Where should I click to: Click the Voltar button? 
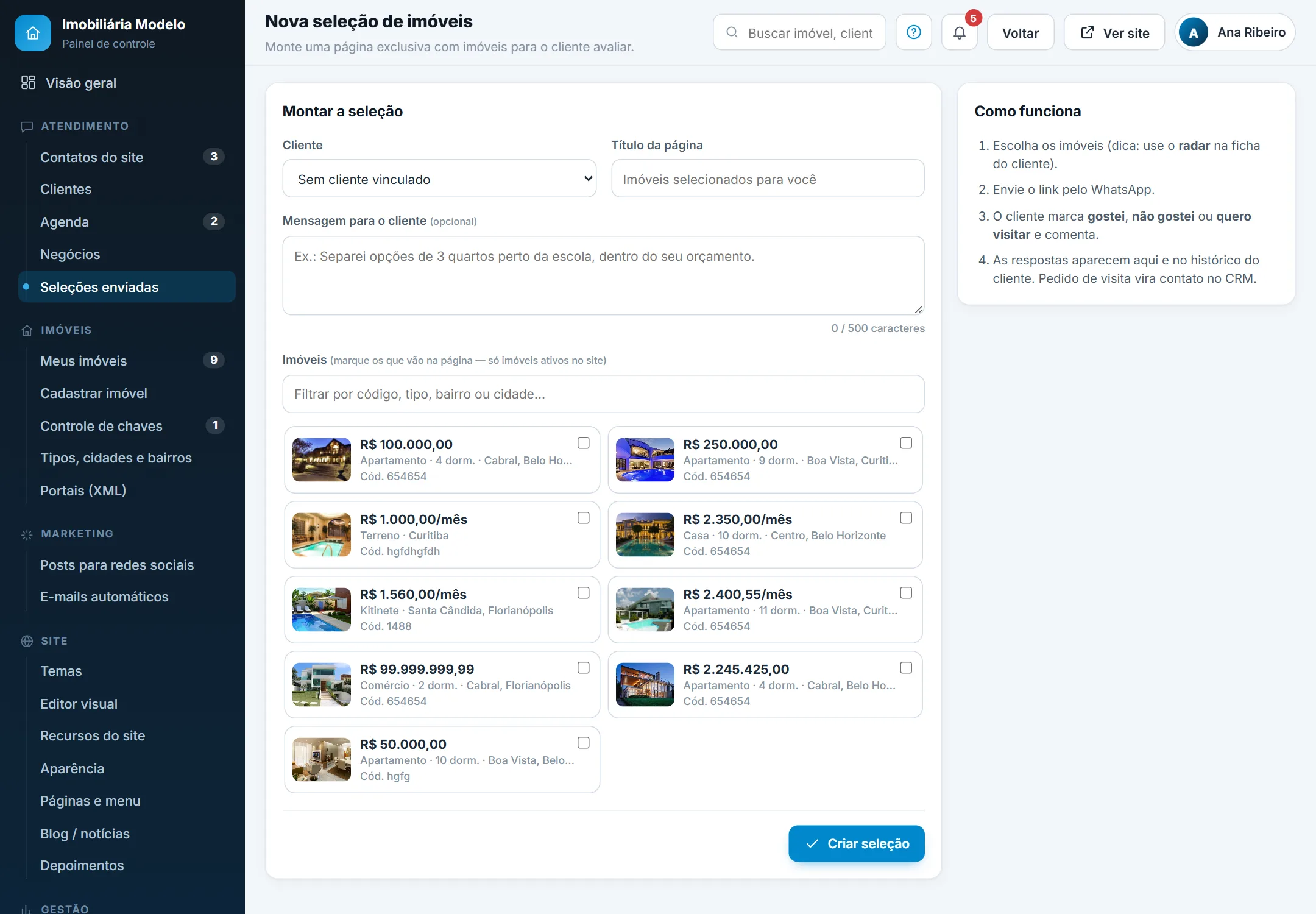pyautogui.click(x=1021, y=32)
